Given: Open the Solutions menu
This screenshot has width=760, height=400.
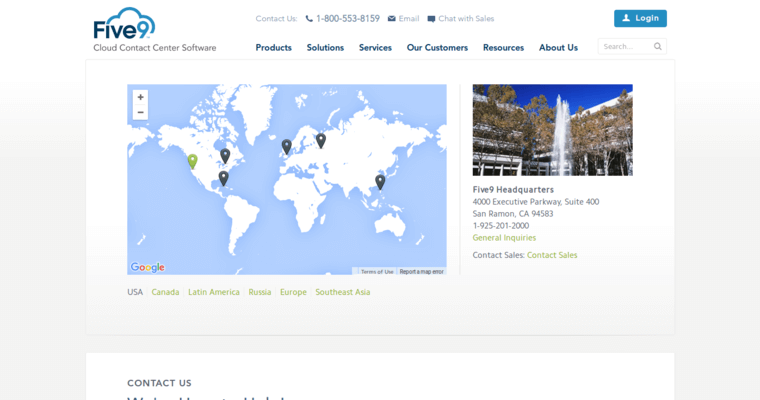Looking at the screenshot, I should (x=325, y=47).
